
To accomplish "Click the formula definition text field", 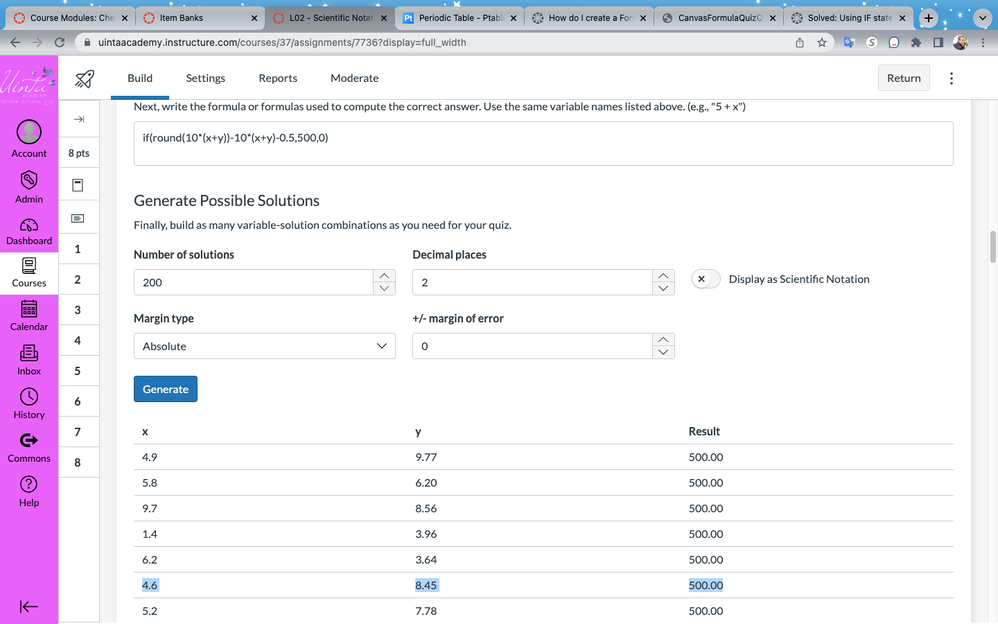I will click(x=543, y=144).
